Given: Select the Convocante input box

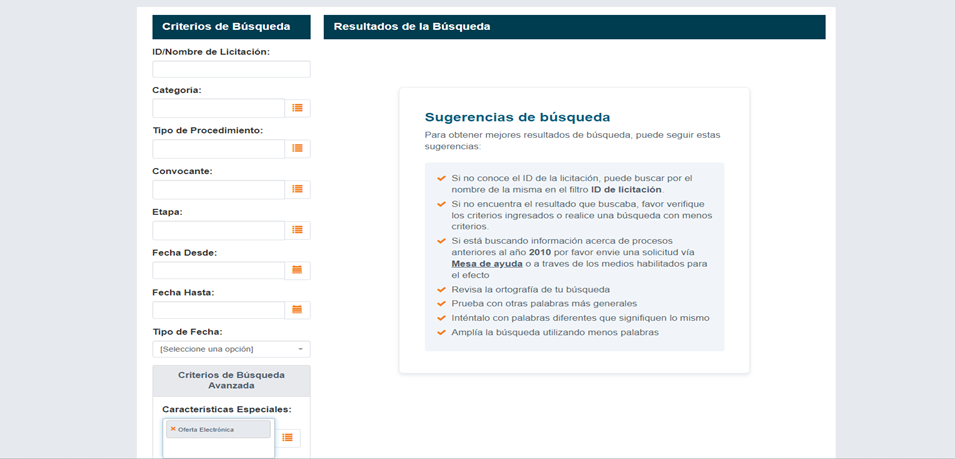Looking at the screenshot, I should click(218, 189).
